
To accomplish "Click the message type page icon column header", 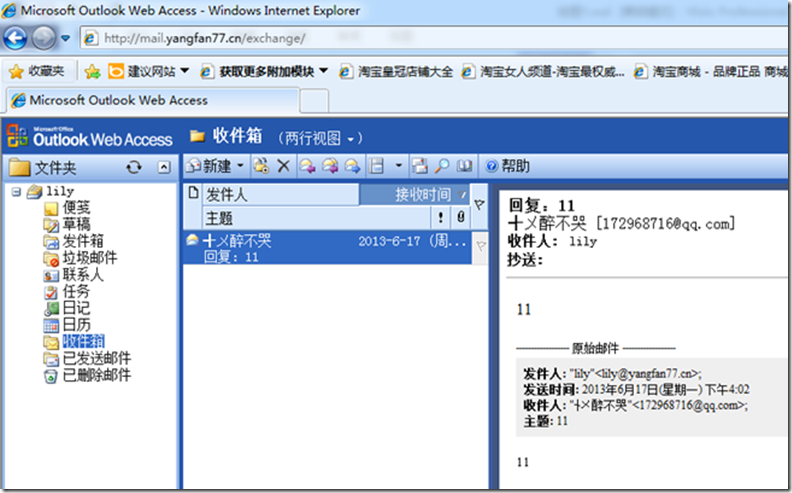I will click(x=192, y=192).
